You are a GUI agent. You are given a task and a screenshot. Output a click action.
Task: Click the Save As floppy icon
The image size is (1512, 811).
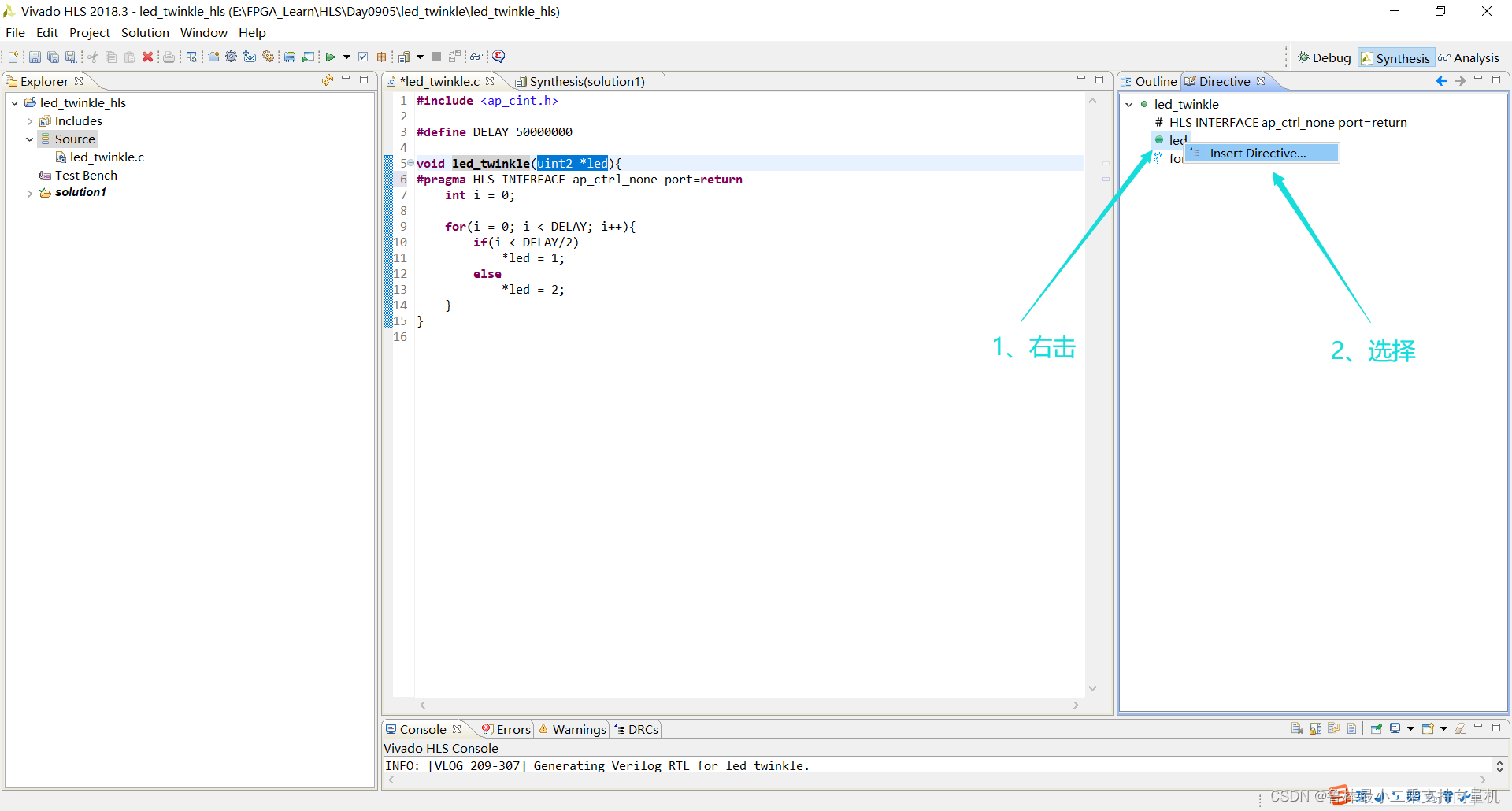[71, 57]
